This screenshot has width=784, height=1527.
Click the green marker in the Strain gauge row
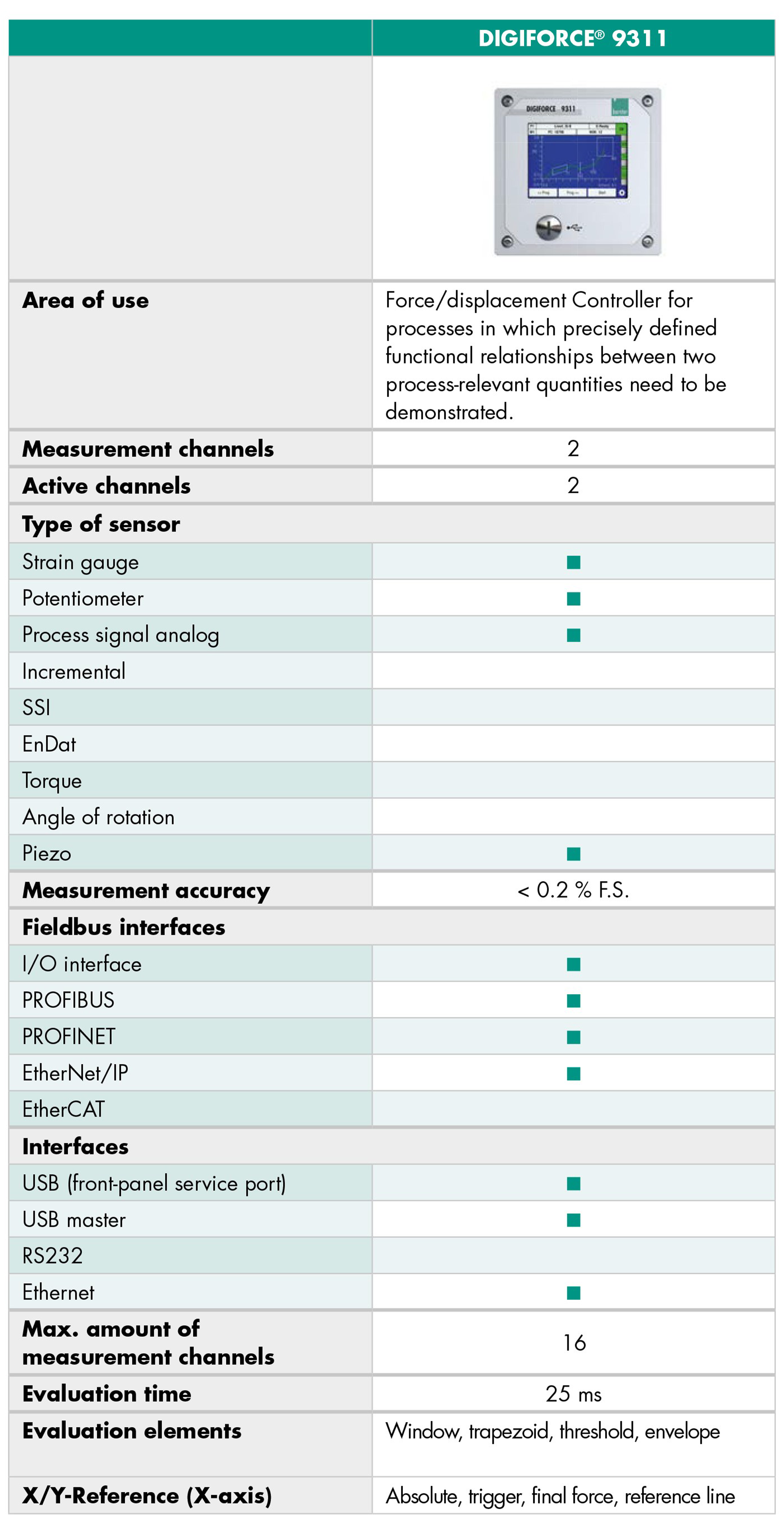(x=573, y=562)
